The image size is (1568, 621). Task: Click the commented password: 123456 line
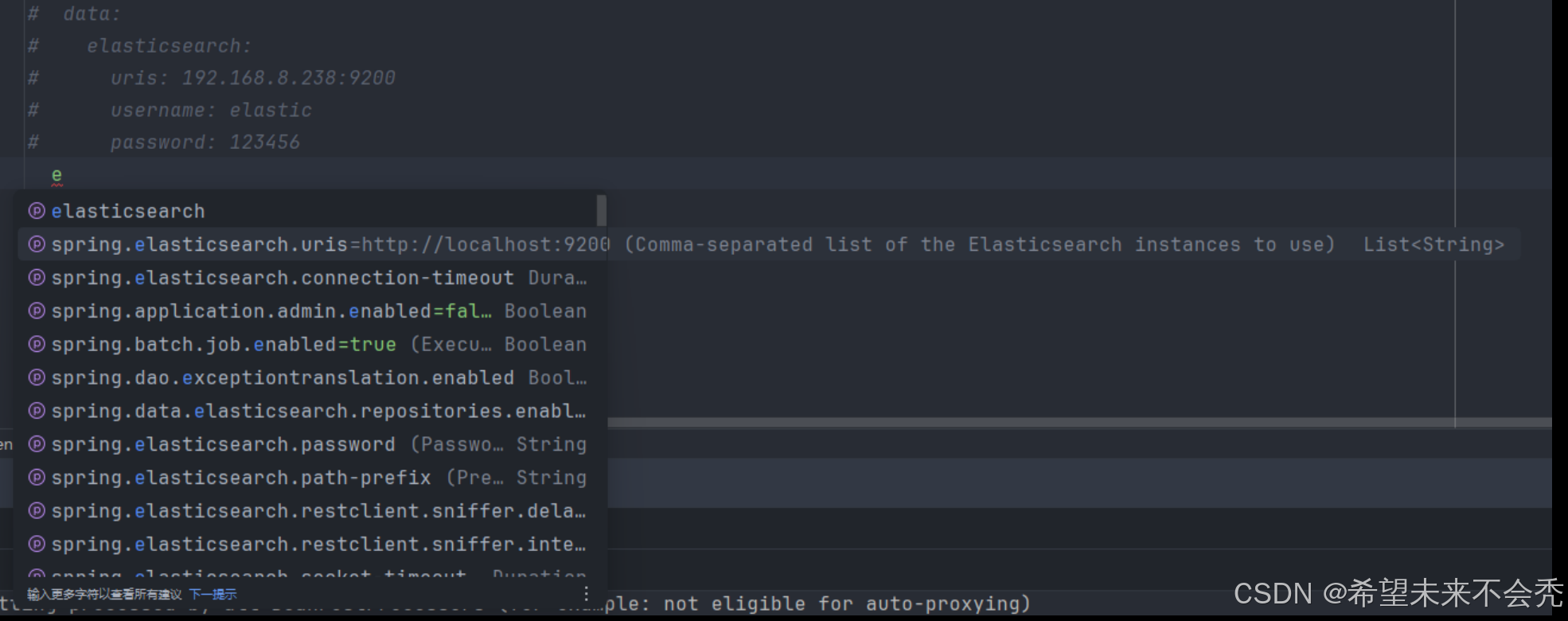pyautogui.click(x=205, y=143)
